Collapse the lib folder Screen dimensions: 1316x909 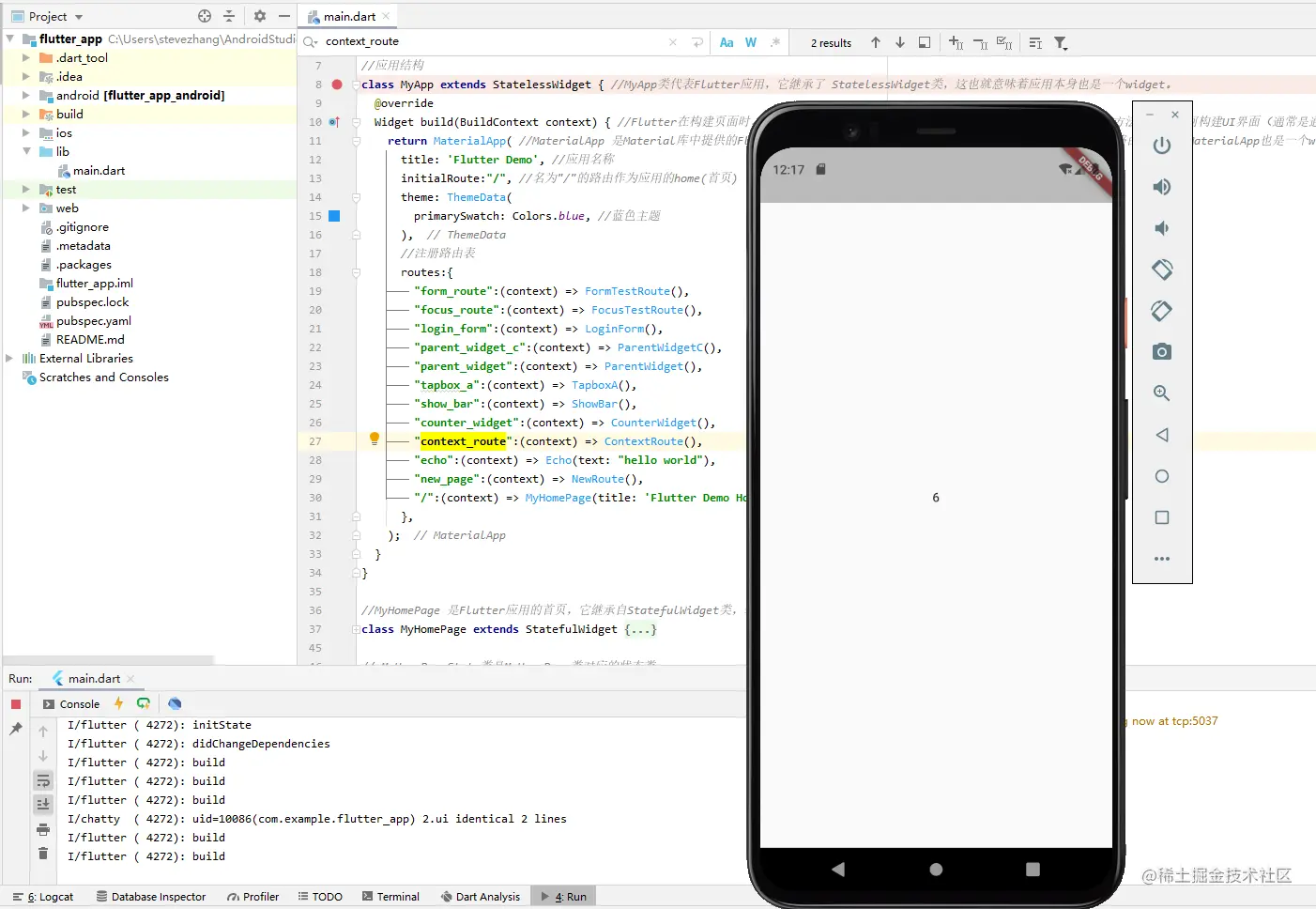pyautogui.click(x=26, y=151)
